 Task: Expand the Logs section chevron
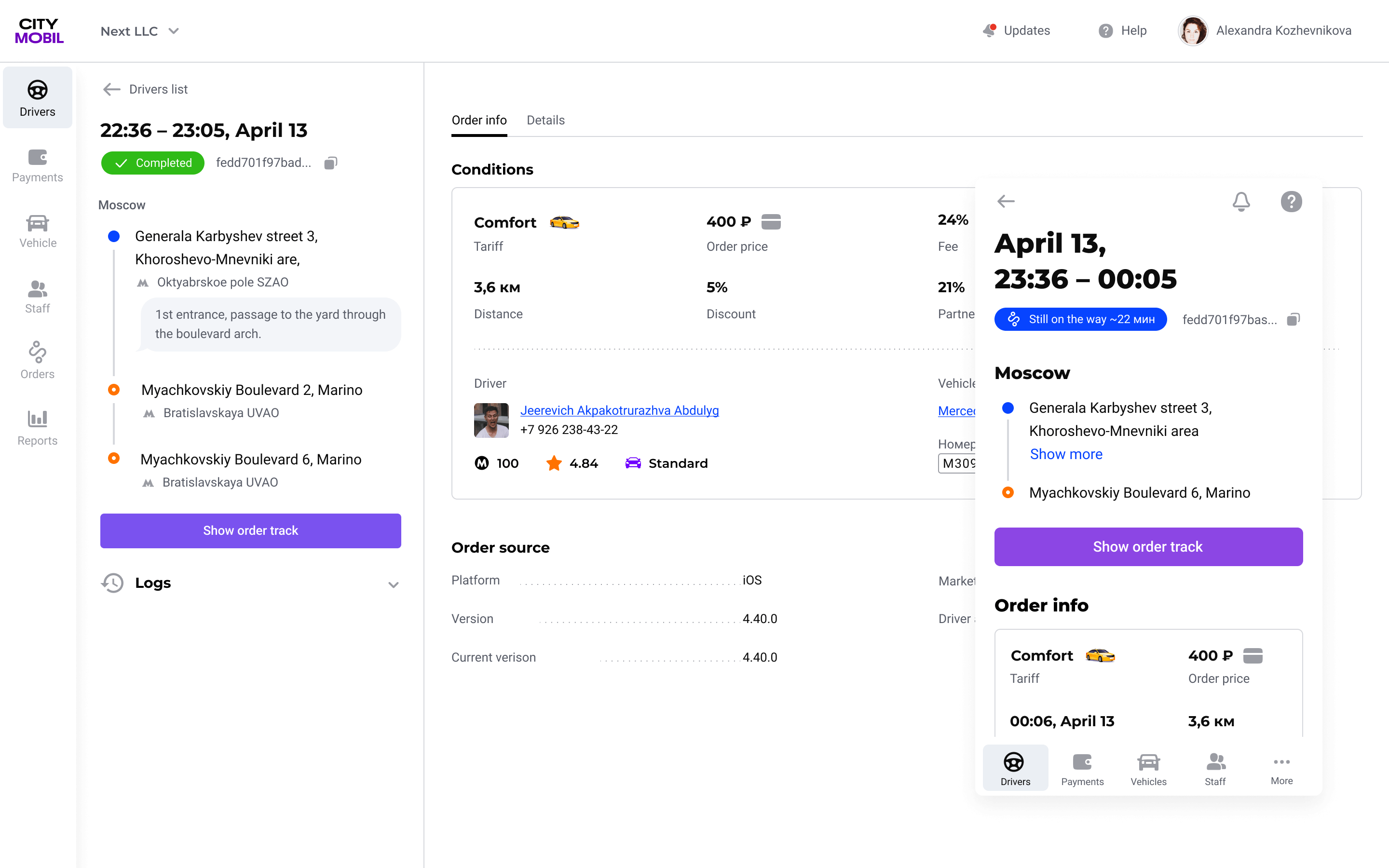tap(393, 584)
